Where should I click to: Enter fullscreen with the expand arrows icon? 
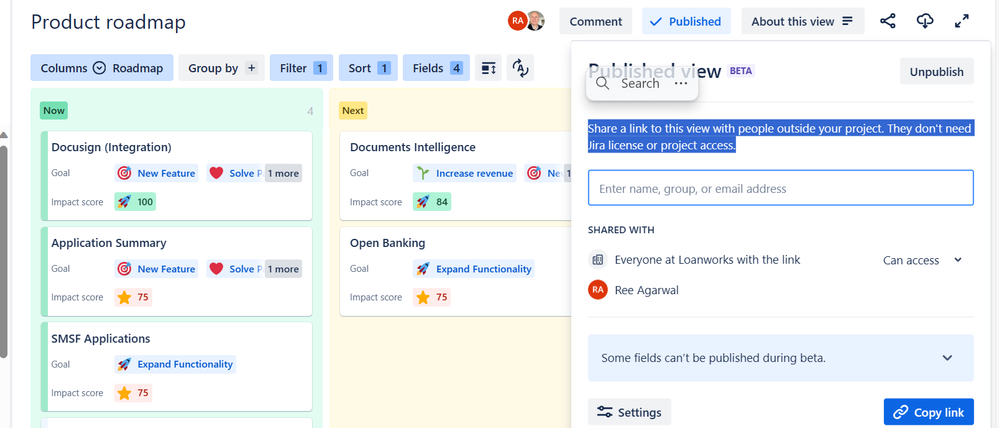coord(961,21)
